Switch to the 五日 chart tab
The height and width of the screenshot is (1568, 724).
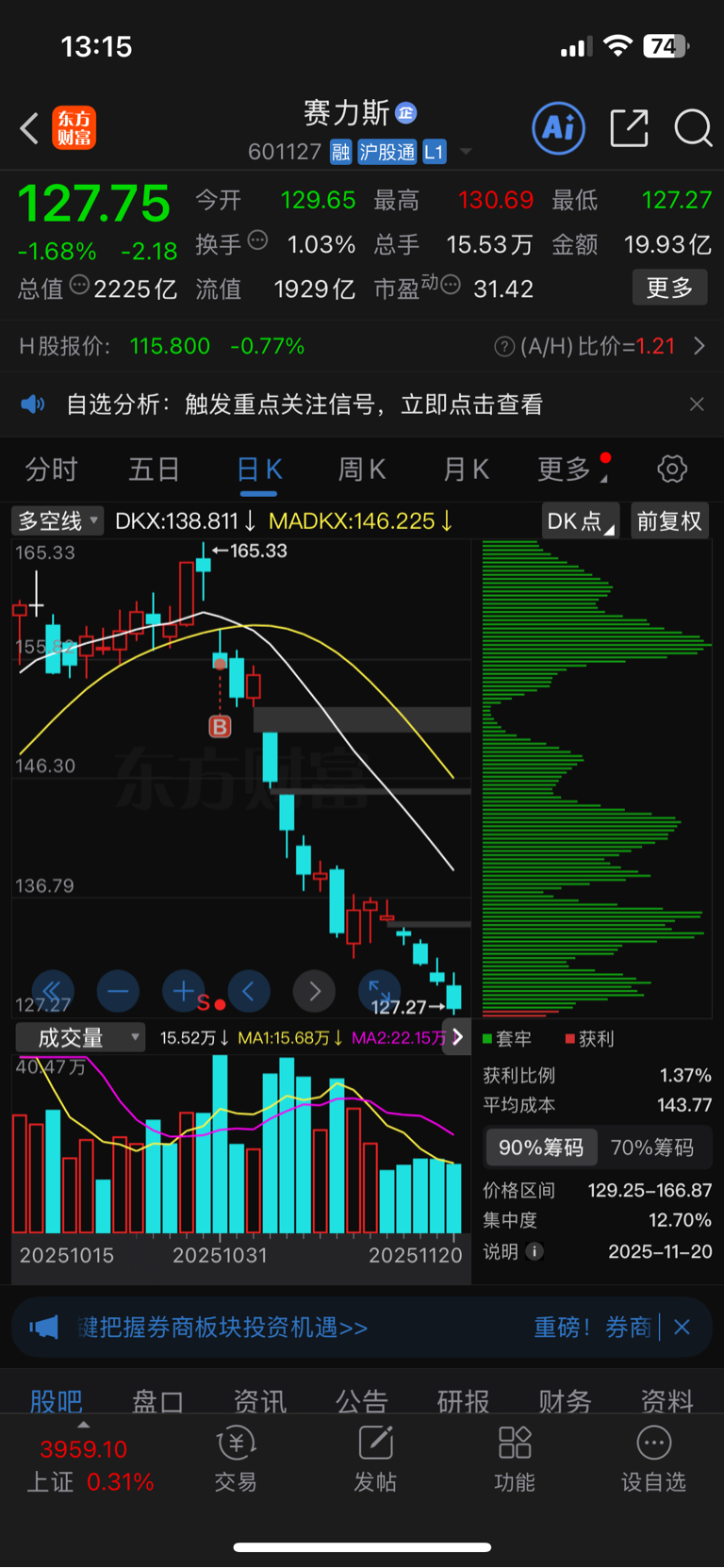[x=154, y=469]
